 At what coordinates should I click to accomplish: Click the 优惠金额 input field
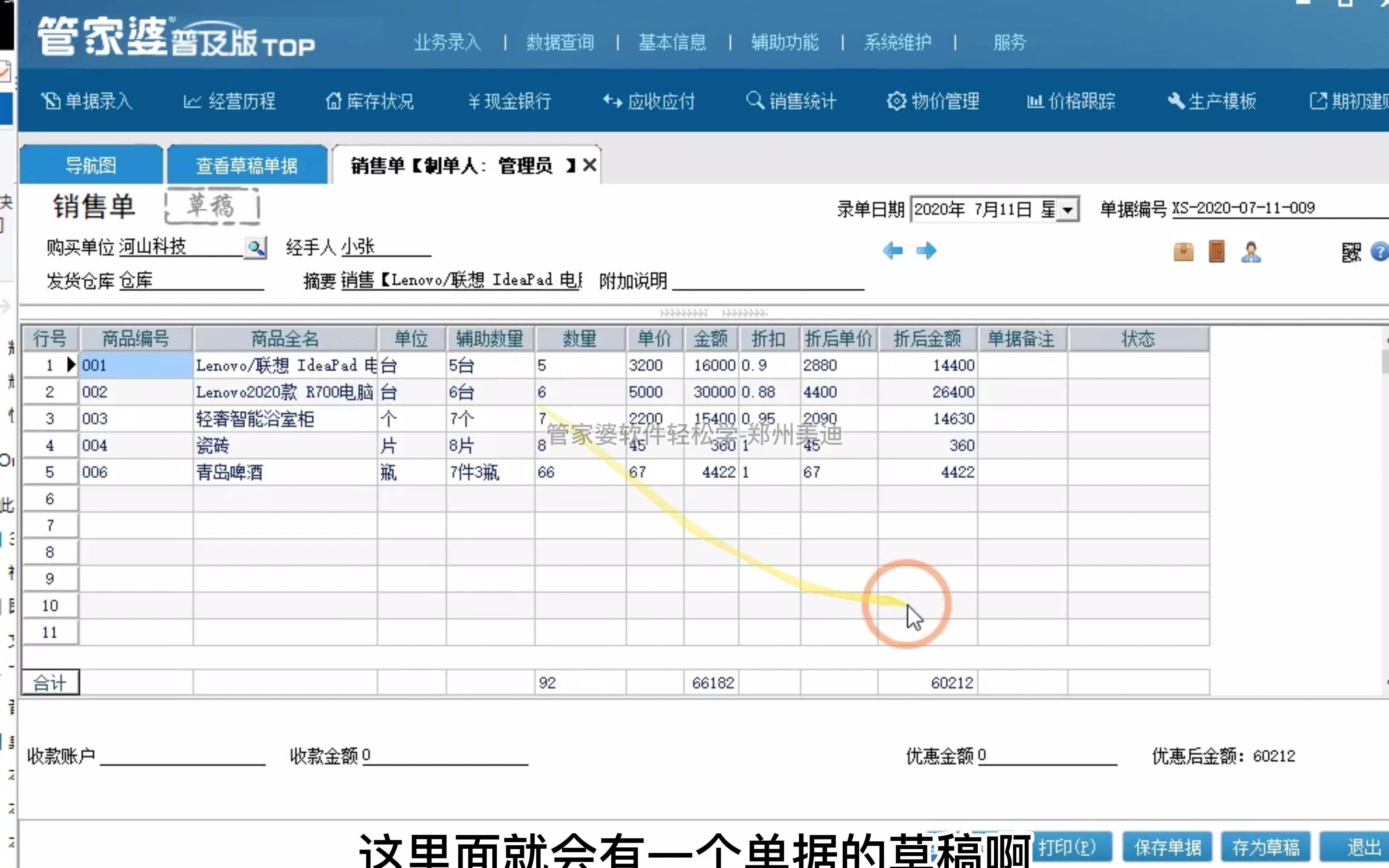(x=1047, y=755)
